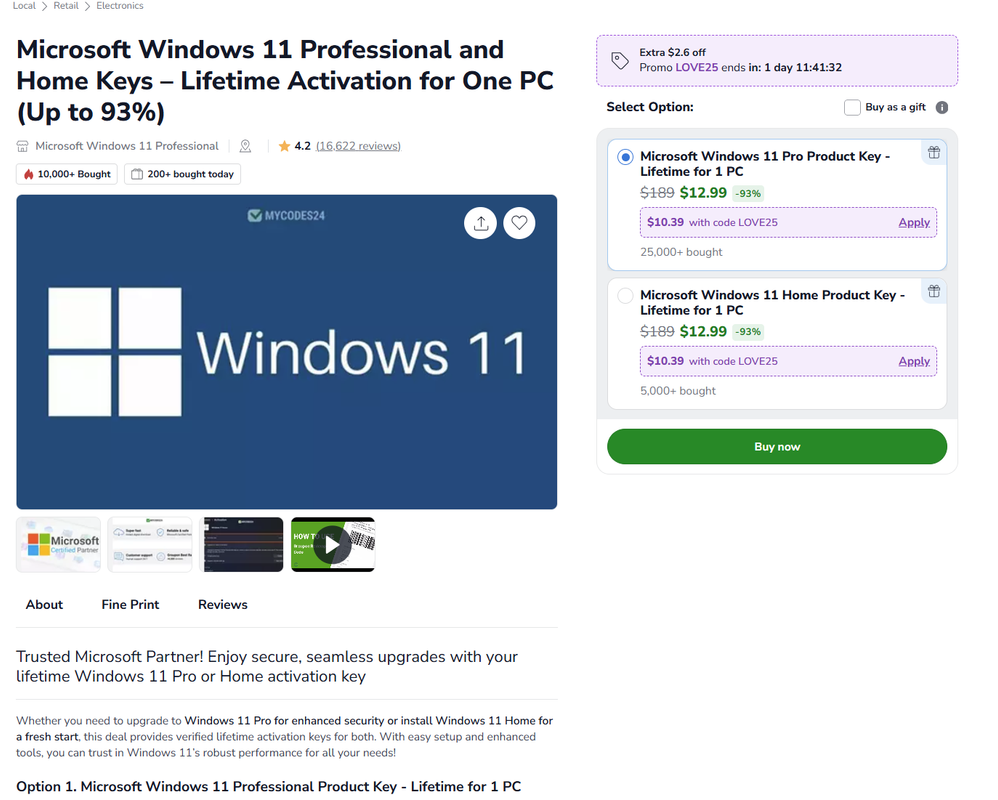The width and height of the screenshot is (998, 800).
Task: Select the Windows 11 Pro Product Key radio option
Action: click(625, 157)
